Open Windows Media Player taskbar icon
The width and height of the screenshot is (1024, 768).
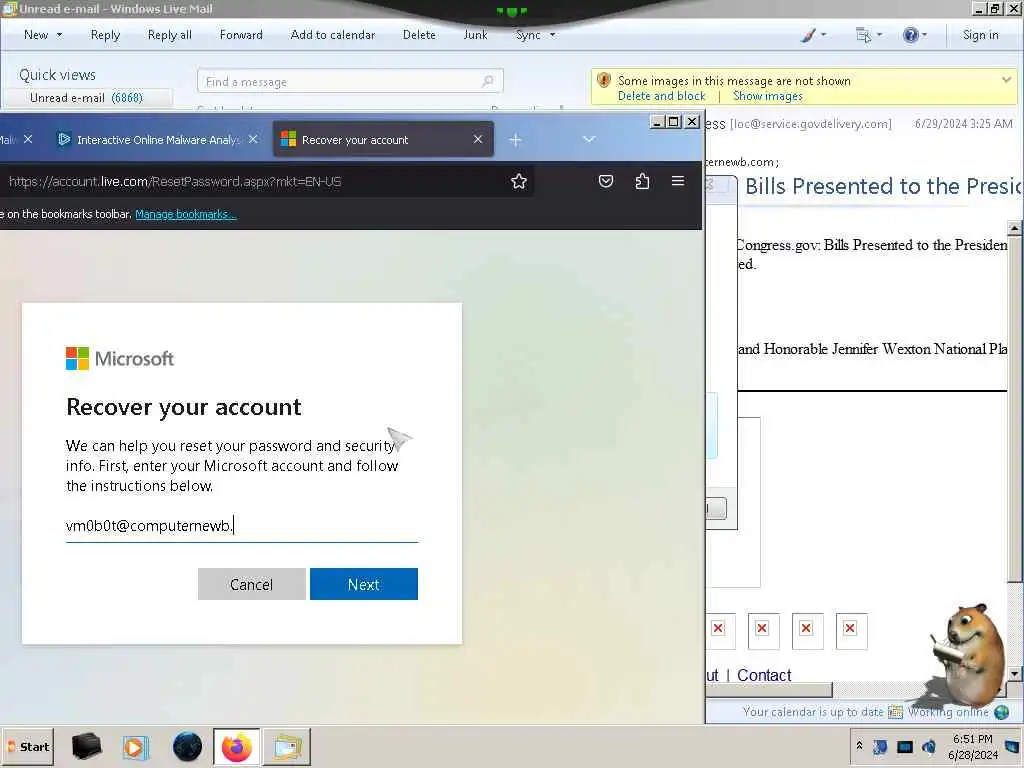click(136, 747)
